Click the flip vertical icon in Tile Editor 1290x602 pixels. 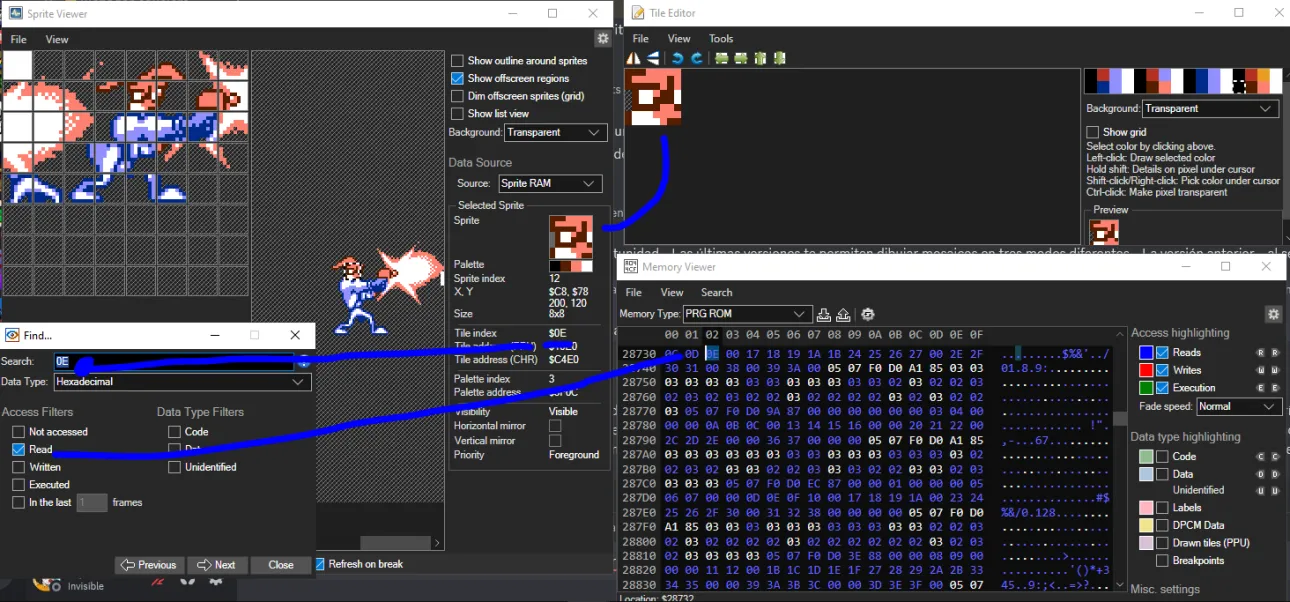click(652, 58)
